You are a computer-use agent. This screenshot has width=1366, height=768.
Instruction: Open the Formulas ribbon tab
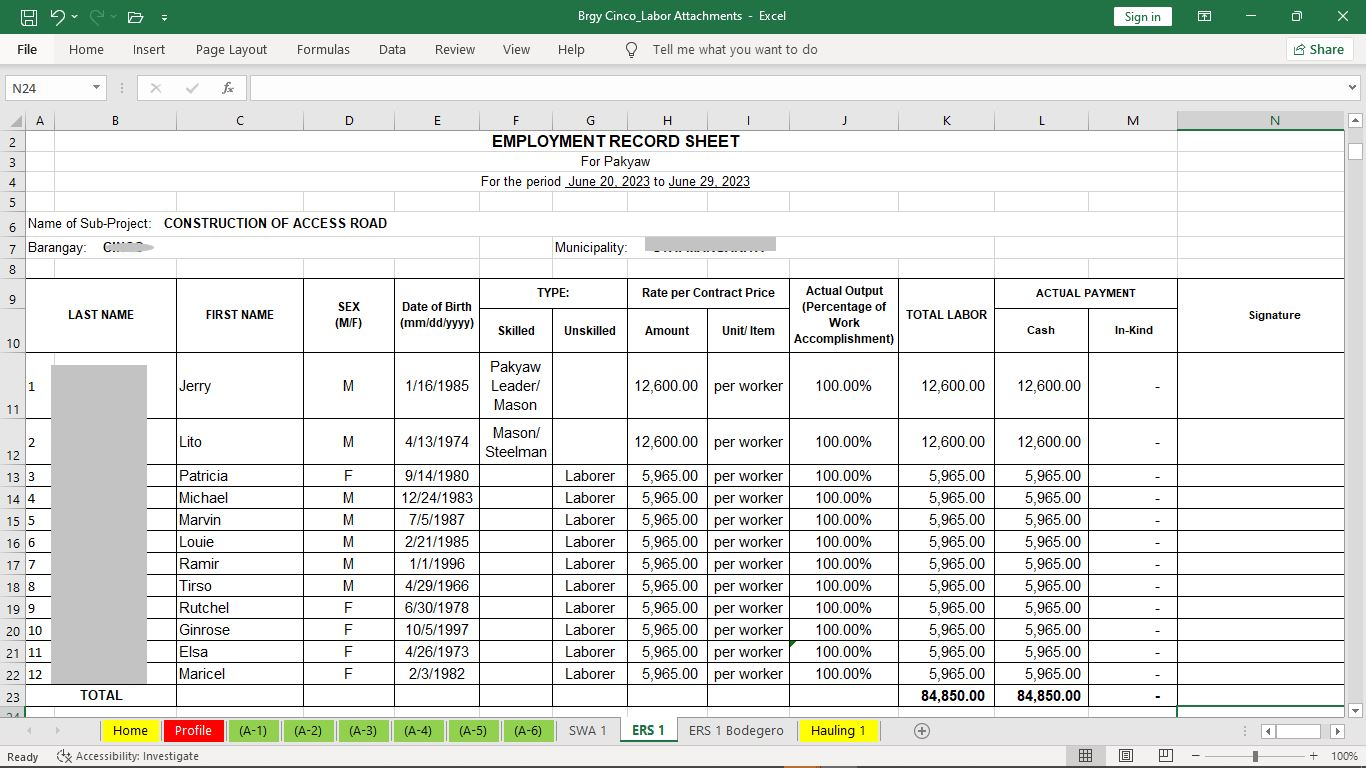coord(323,49)
